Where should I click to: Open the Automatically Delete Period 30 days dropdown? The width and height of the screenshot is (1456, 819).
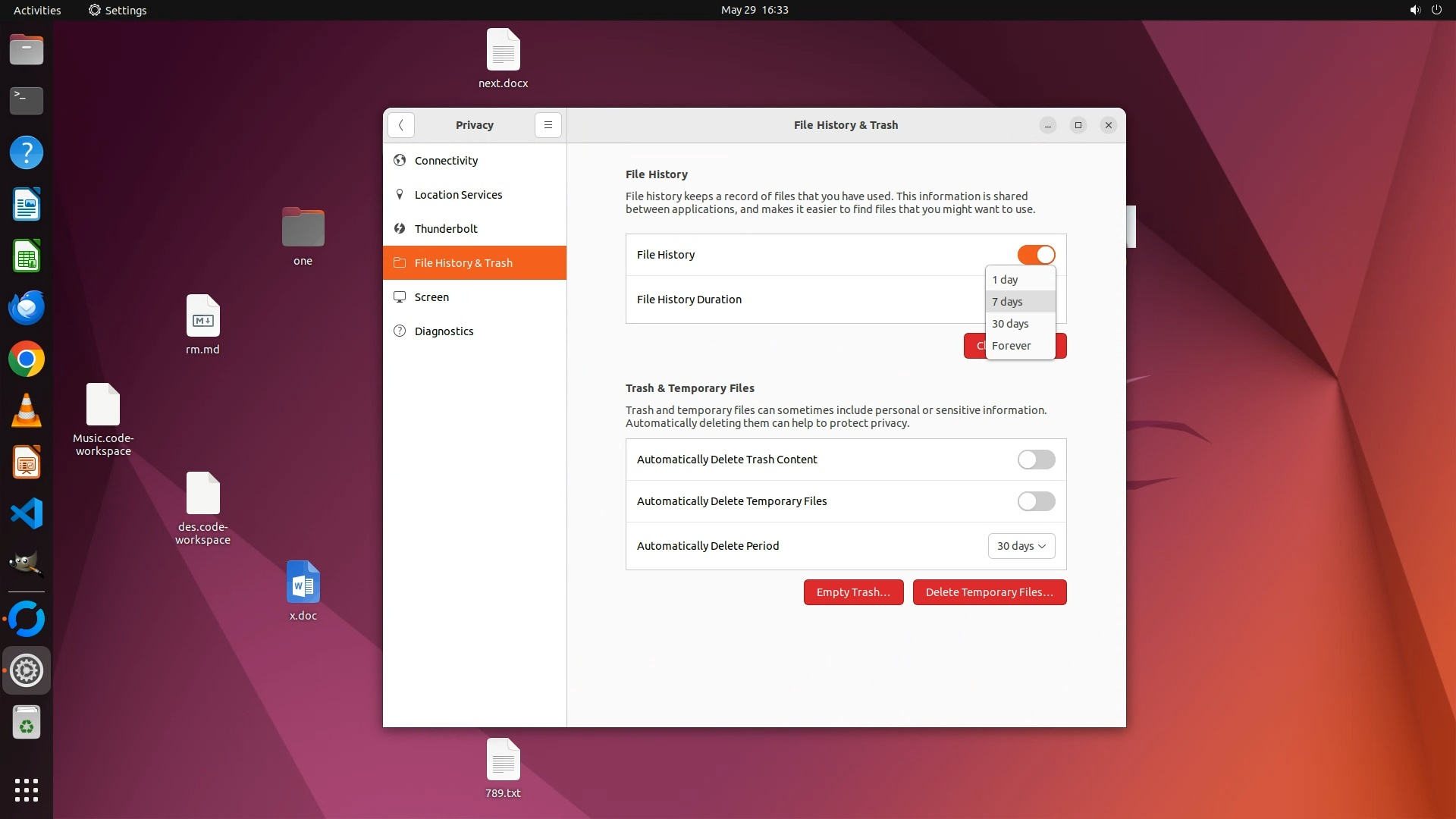click(1021, 546)
